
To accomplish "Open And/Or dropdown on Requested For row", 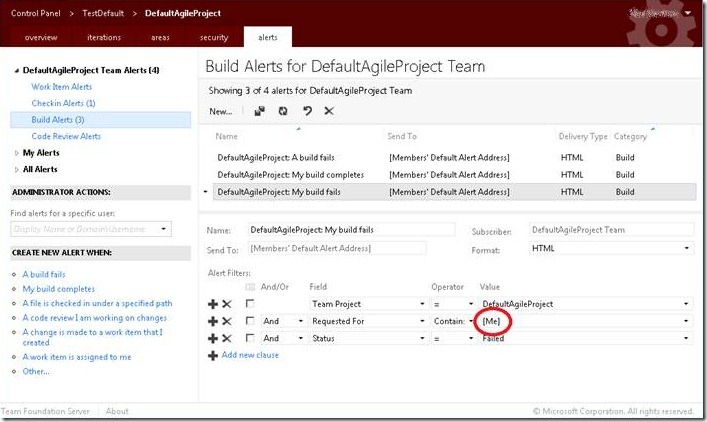I will [301, 321].
